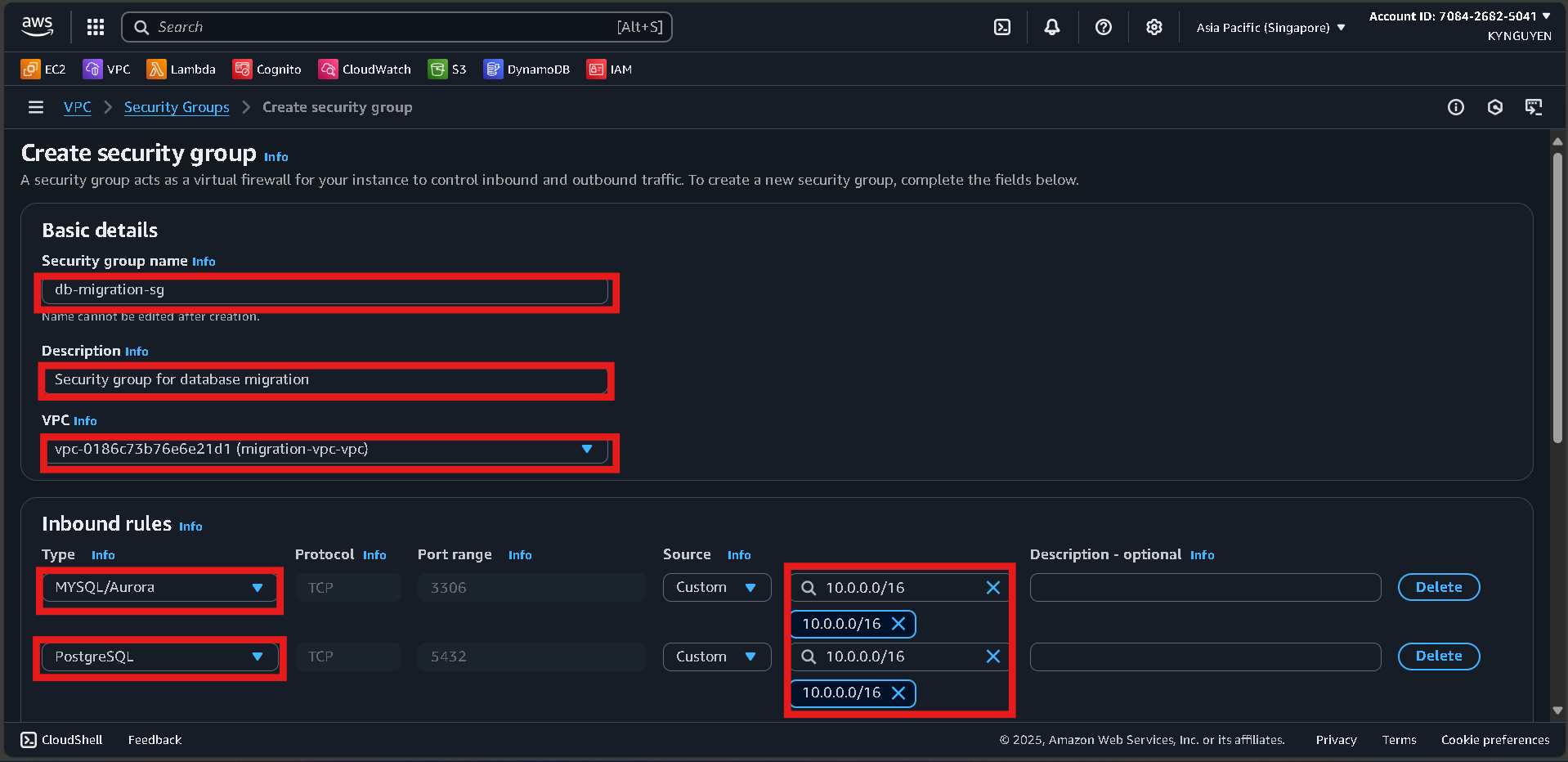Launch CloudShell from the top bar
The image size is (1568, 762).
[1002, 27]
